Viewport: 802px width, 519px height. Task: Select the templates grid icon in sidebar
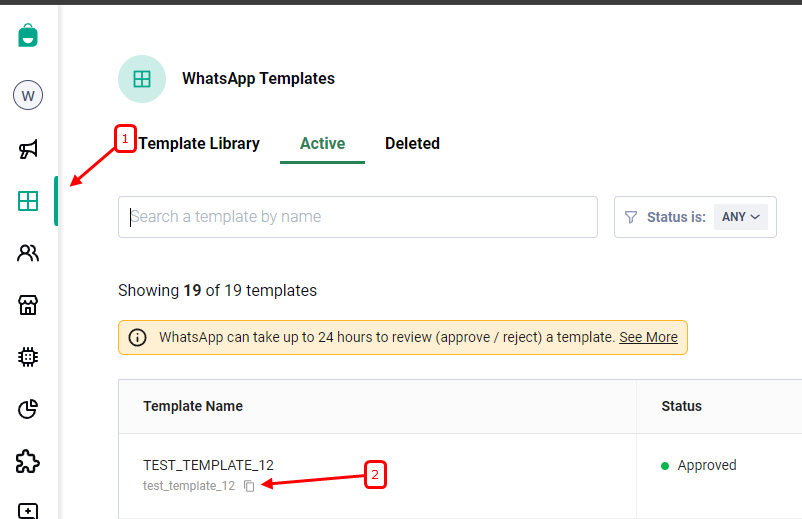click(28, 201)
